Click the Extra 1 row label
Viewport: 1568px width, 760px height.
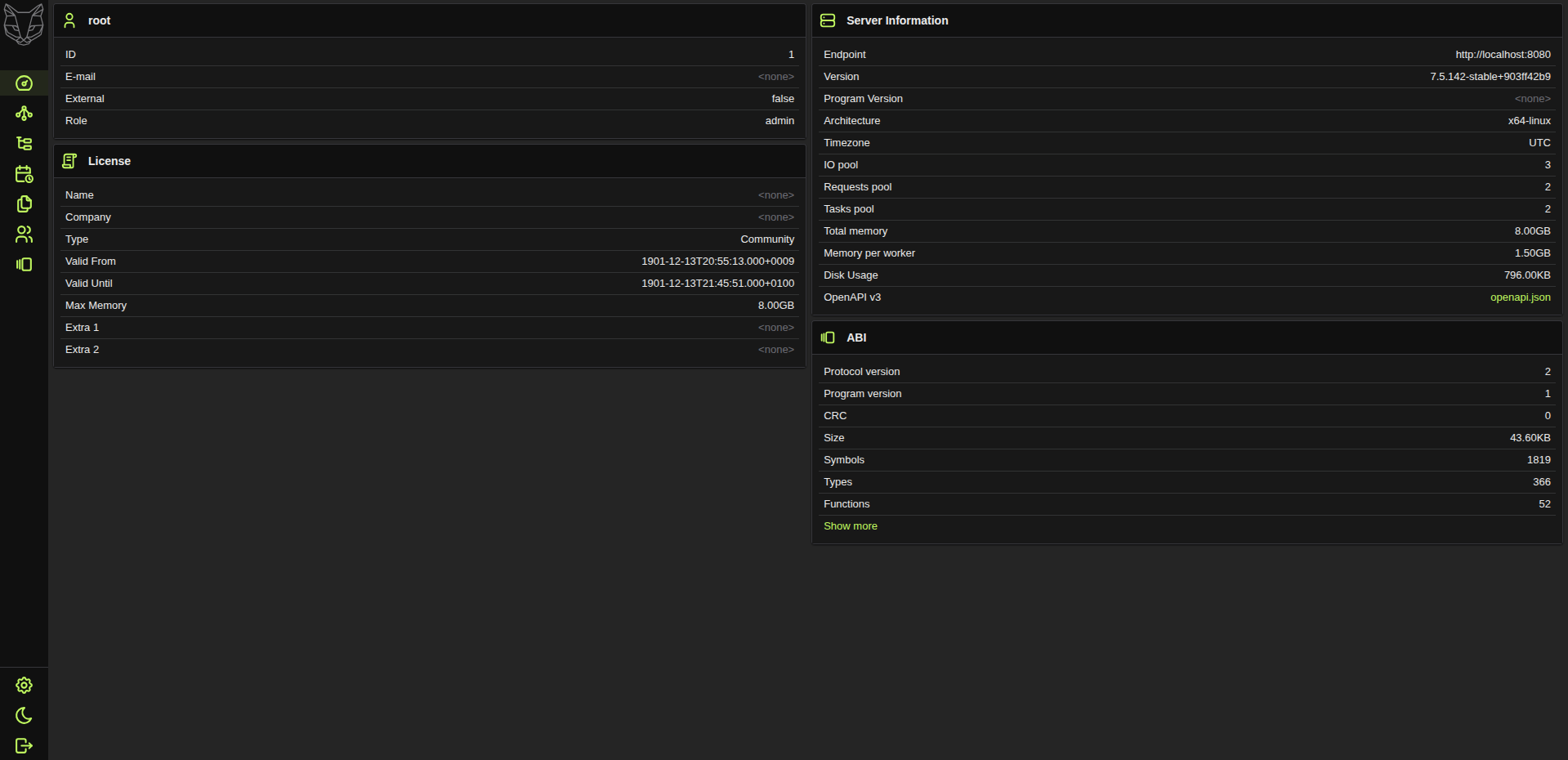[82, 328]
